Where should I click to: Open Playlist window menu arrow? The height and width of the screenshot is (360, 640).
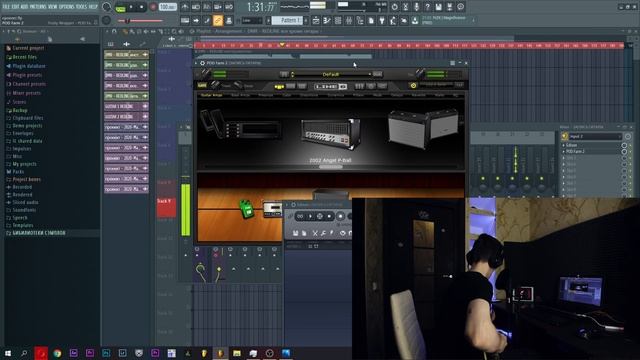pos(107,31)
